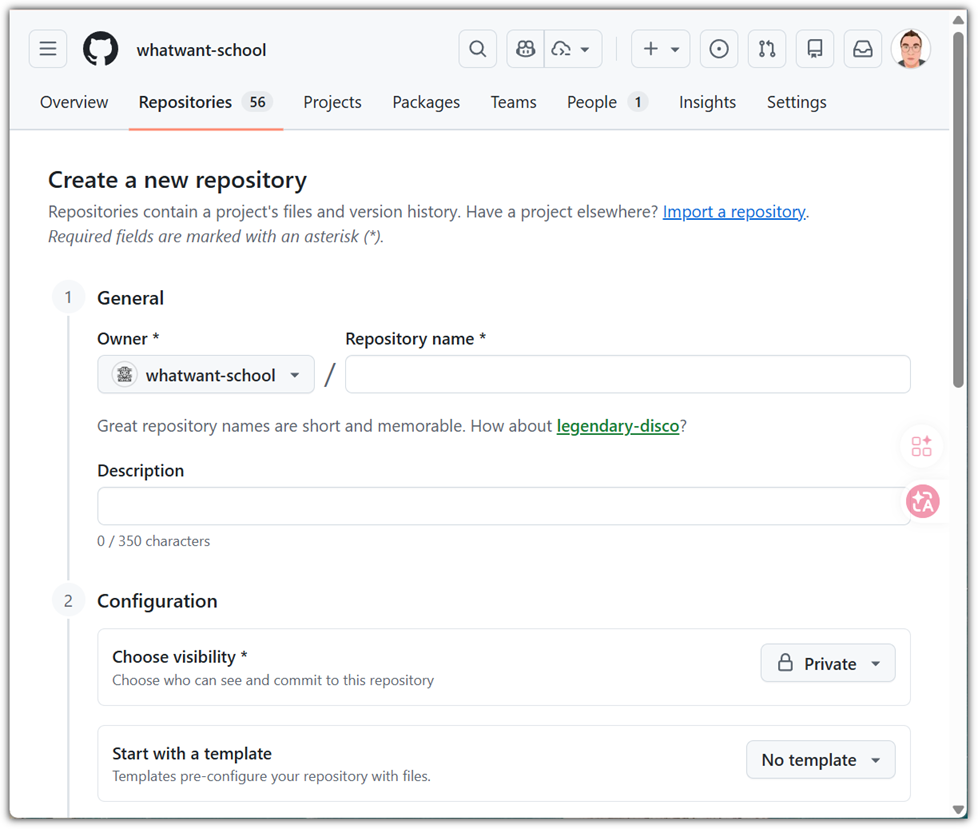Open the repositories bookmark icon in header

pyautogui.click(x=815, y=49)
